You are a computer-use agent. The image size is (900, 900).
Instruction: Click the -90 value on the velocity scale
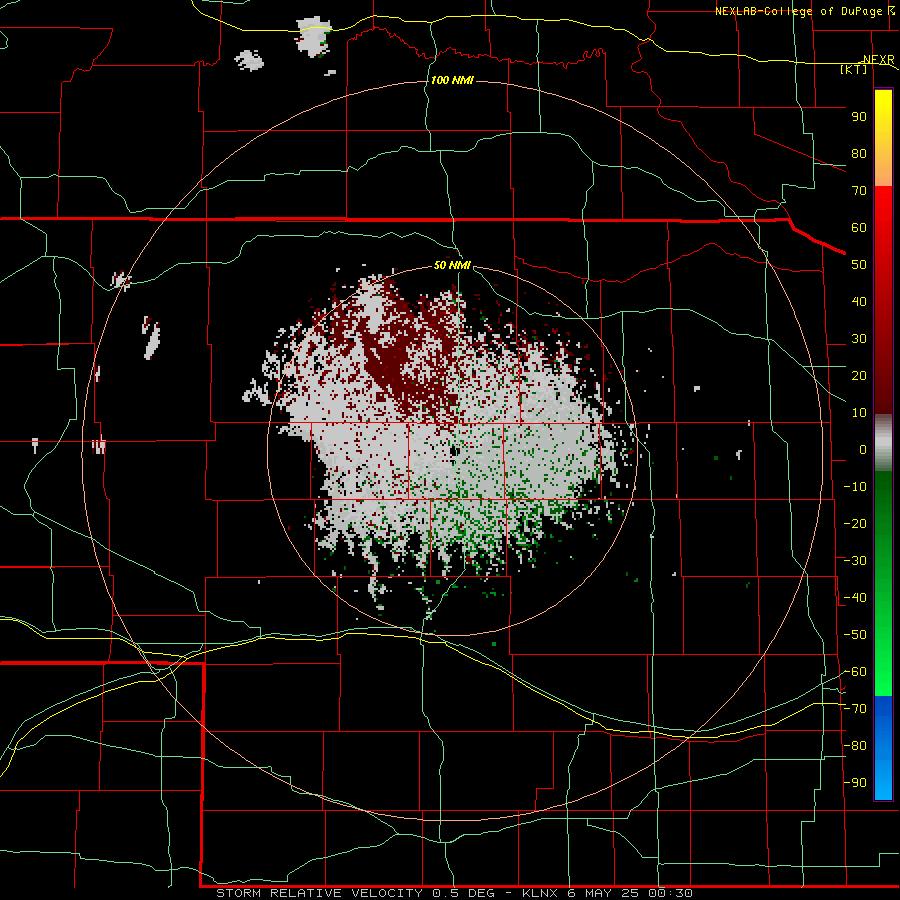tap(855, 782)
